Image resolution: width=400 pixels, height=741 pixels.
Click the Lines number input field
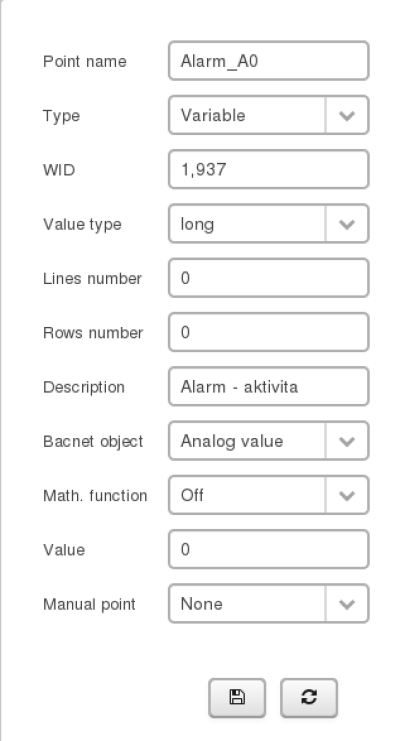tap(269, 278)
